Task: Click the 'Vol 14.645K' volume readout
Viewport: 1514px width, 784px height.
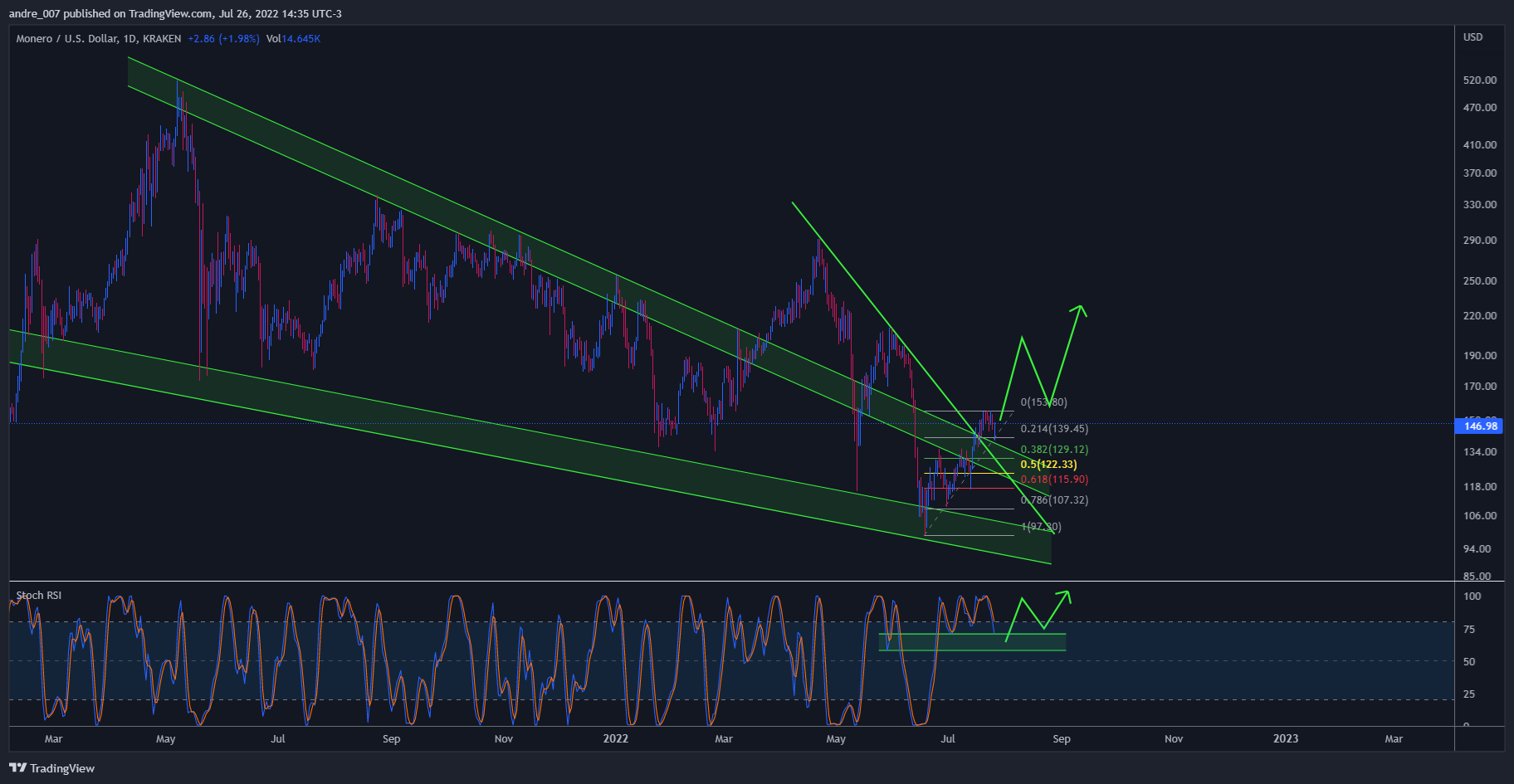Action: pos(293,39)
